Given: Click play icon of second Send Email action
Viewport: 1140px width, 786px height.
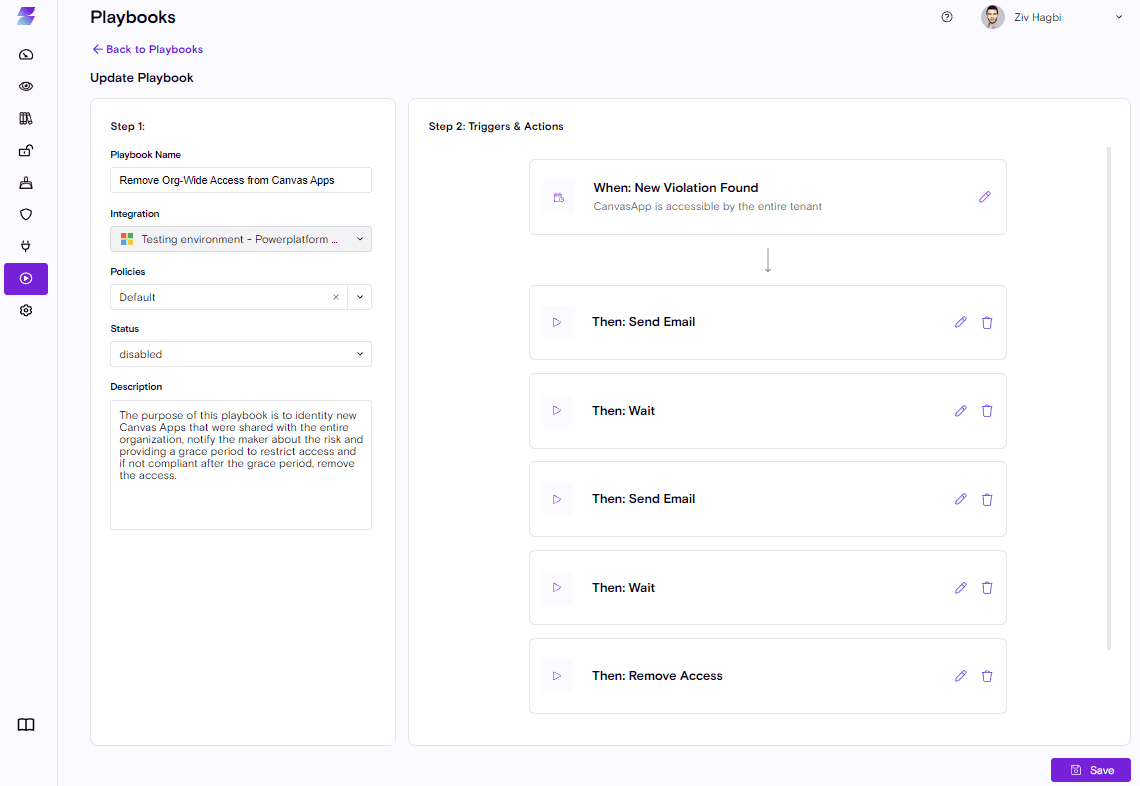Looking at the screenshot, I should point(557,500).
